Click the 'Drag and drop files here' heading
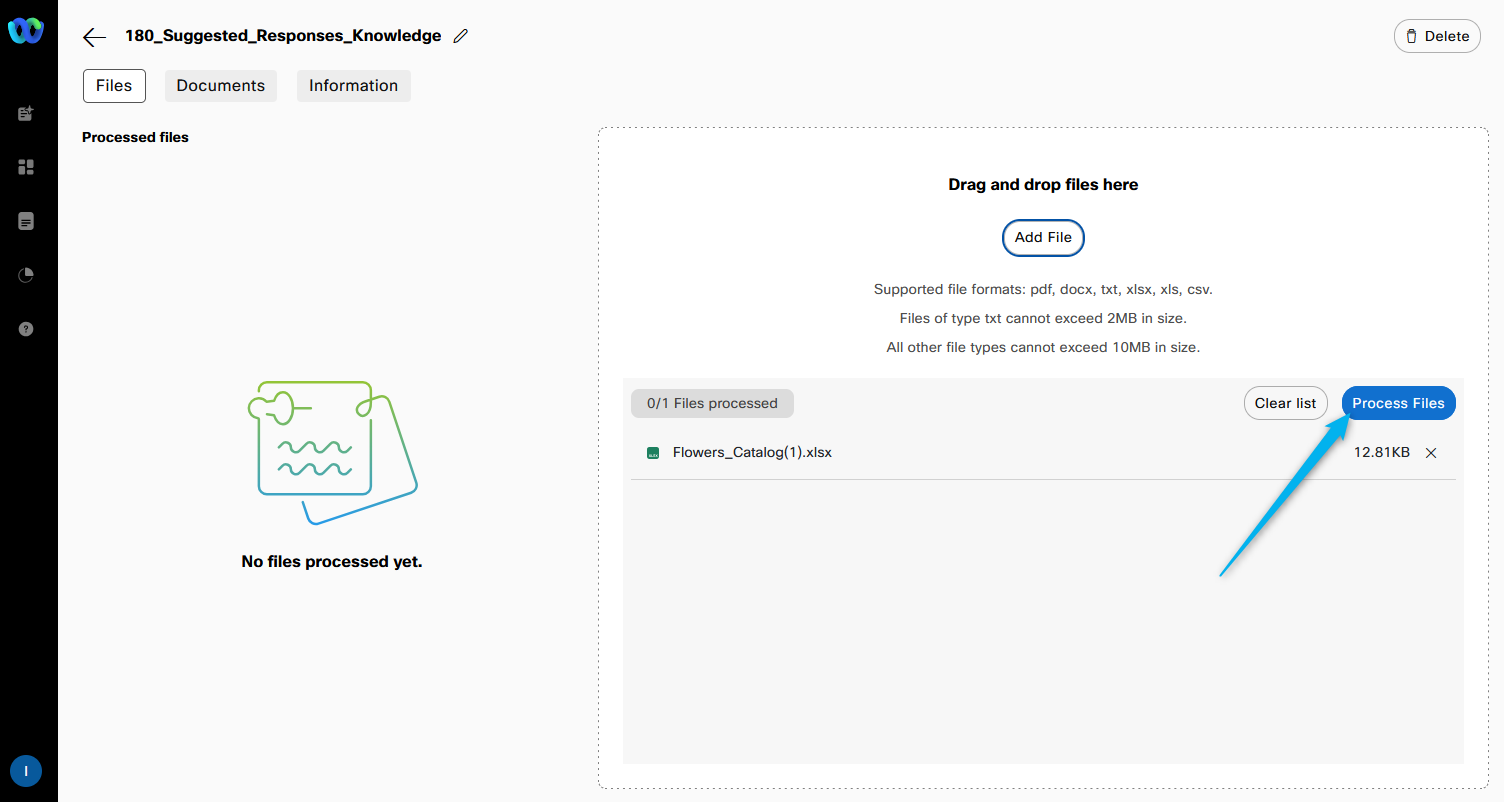This screenshot has height=802, width=1504. (x=1043, y=185)
